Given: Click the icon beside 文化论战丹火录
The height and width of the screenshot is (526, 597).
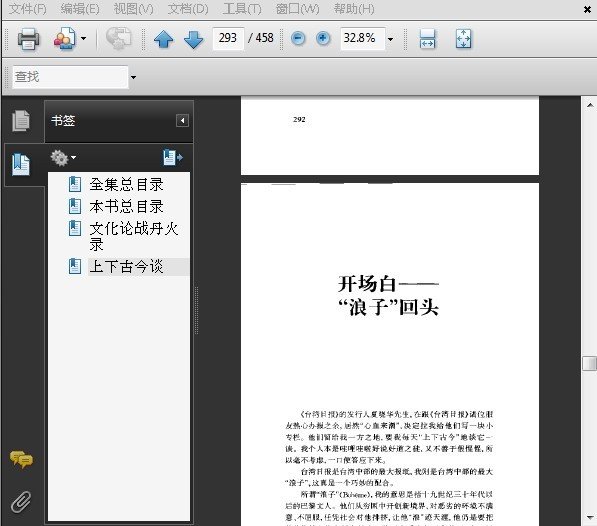Looking at the screenshot, I should pos(75,228).
